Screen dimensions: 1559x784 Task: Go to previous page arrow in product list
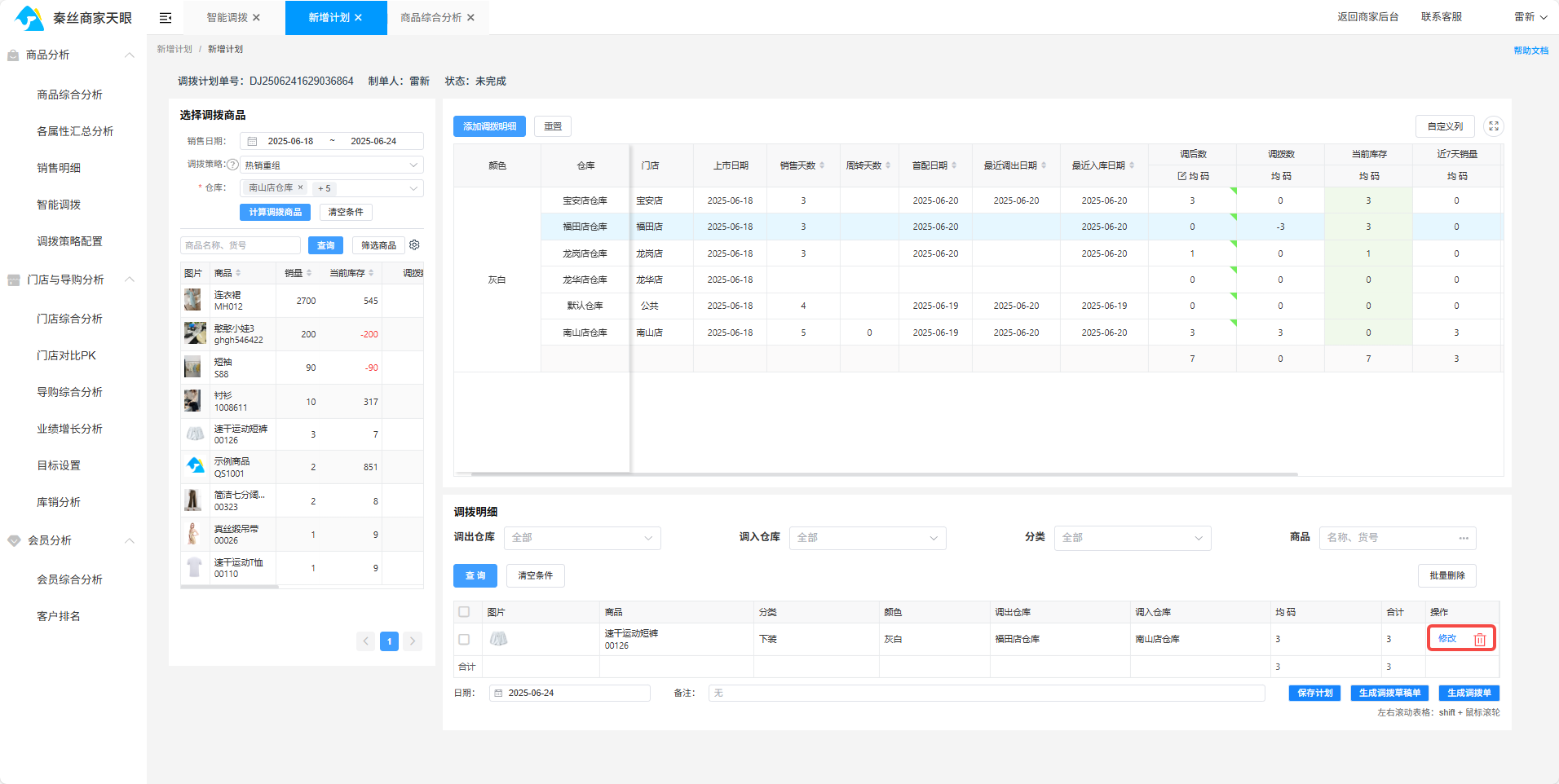pos(366,641)
